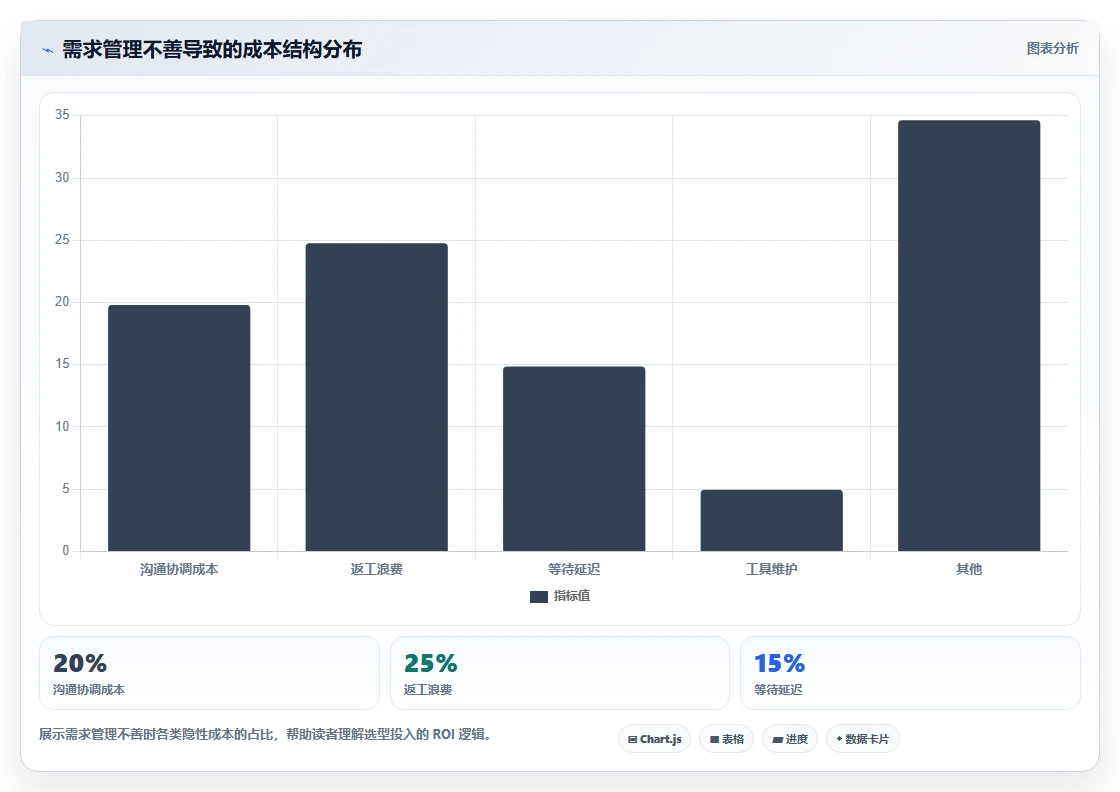Click the 其他 x-axis label
The width and height of the screenshot is (1120, 792).
coord(969,569)
